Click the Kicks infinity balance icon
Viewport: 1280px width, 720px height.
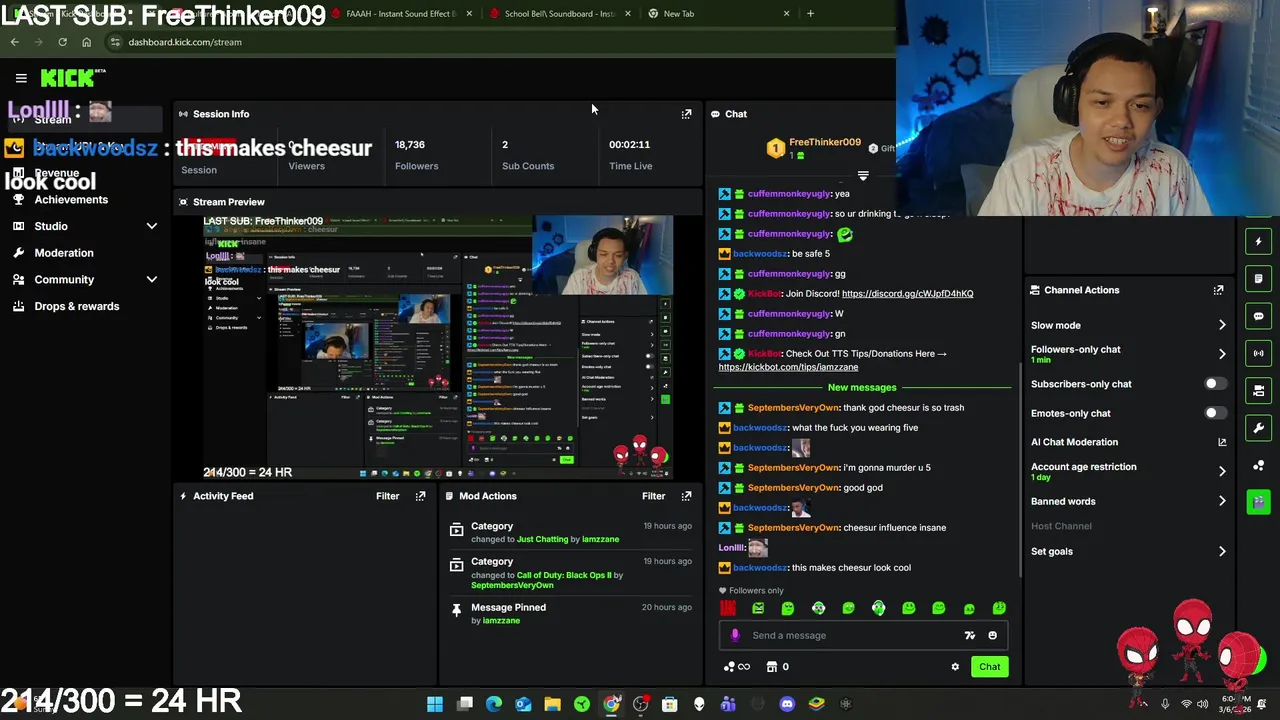(736, 667)
